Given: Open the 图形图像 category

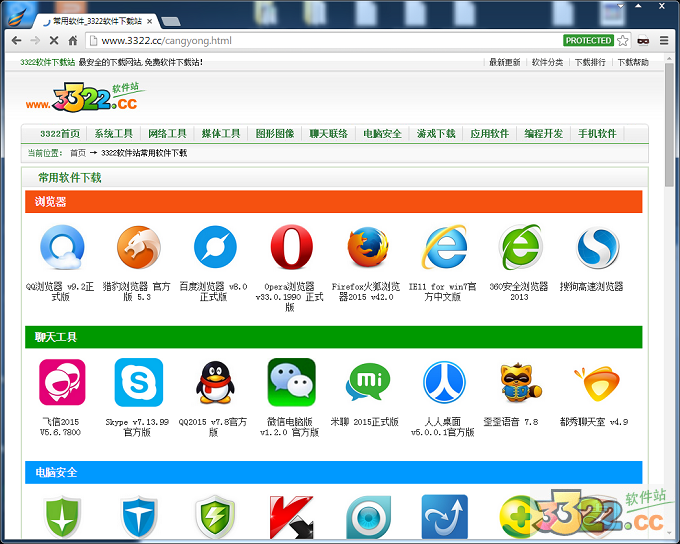Looking at the screenshot, I should (275, 134).
